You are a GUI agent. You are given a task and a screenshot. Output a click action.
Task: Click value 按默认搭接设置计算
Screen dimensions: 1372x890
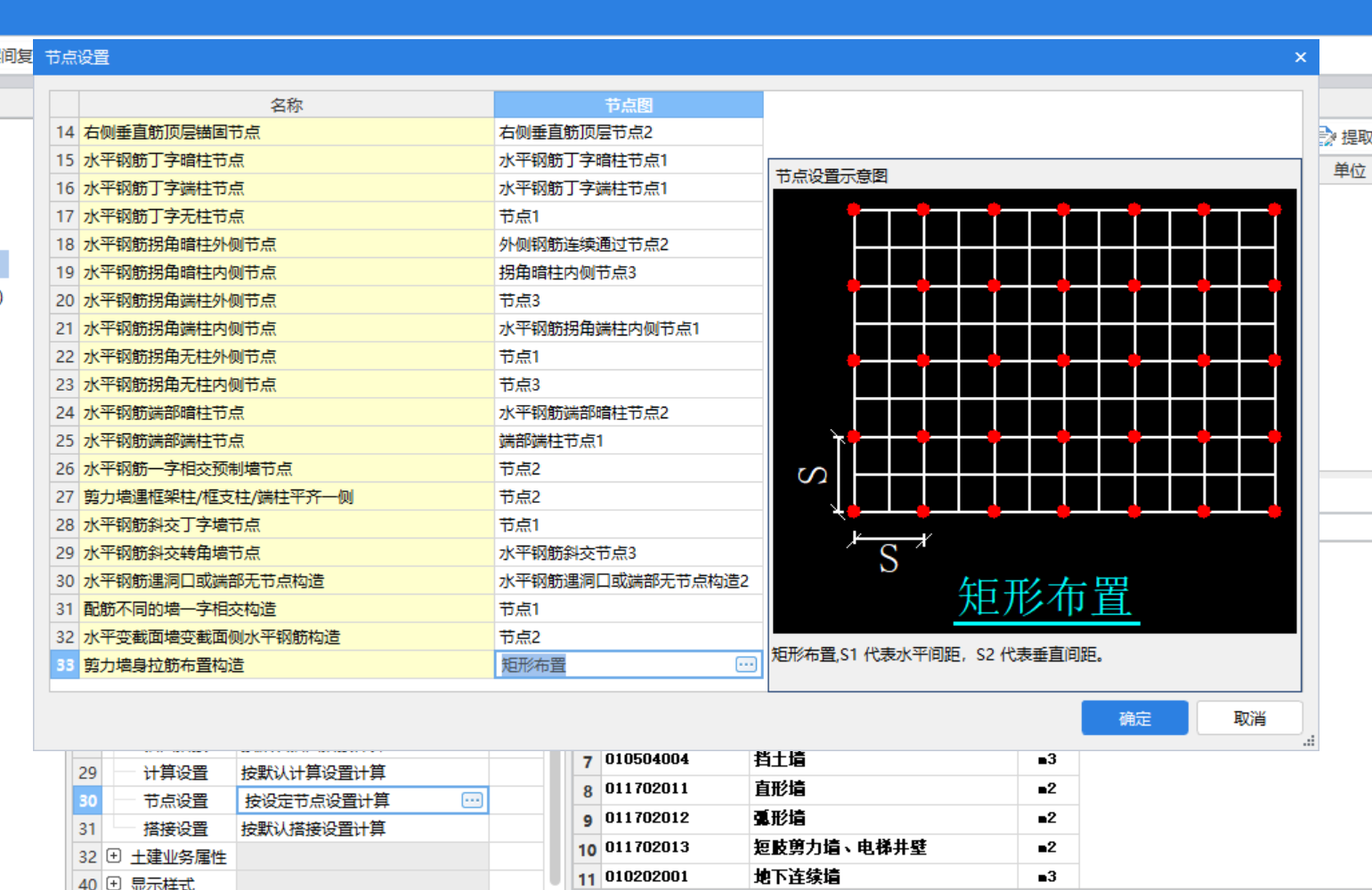[x=313, y=829]
